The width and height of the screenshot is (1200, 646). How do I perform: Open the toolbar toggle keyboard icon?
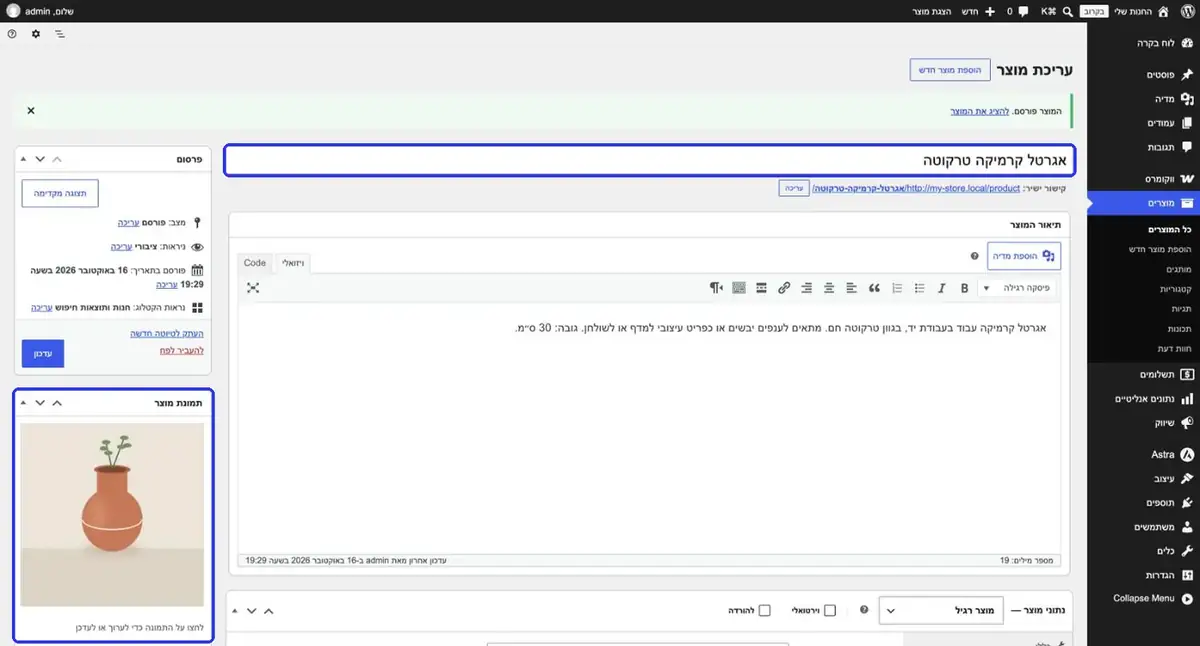(739, 288)
